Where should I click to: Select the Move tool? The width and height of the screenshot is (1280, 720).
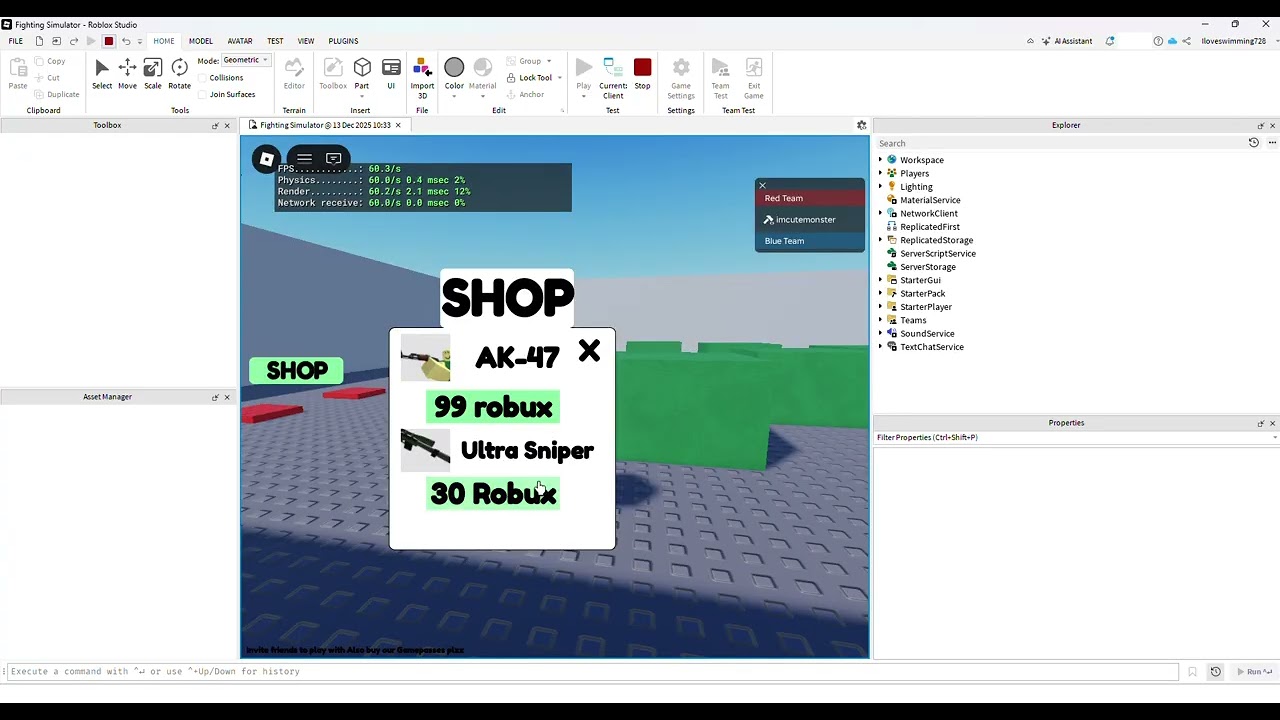coord(127,73)
